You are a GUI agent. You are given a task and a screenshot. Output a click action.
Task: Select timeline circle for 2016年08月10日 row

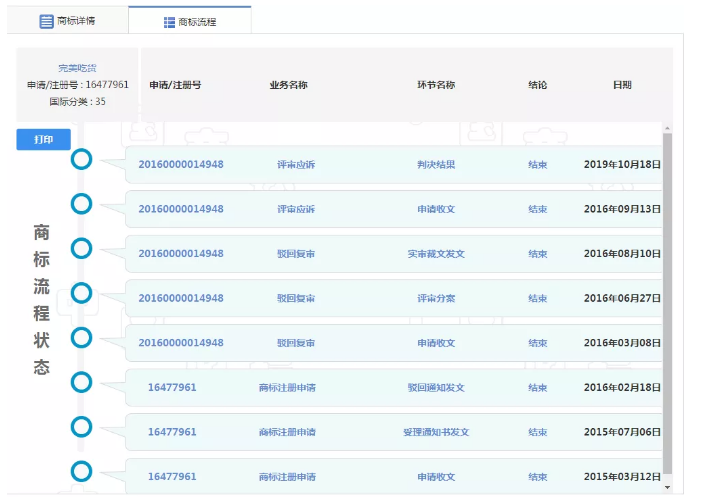[x=81, y=249]
